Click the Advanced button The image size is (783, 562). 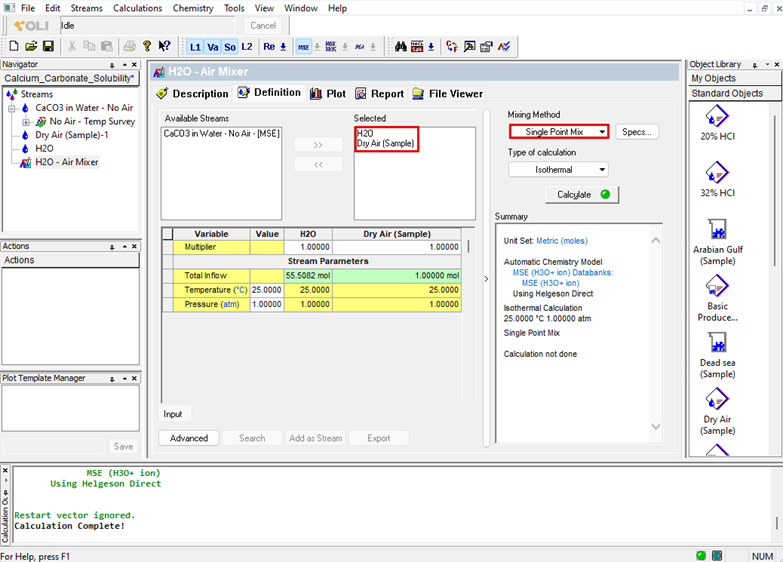pyautogui.click(x=189, y=438)
